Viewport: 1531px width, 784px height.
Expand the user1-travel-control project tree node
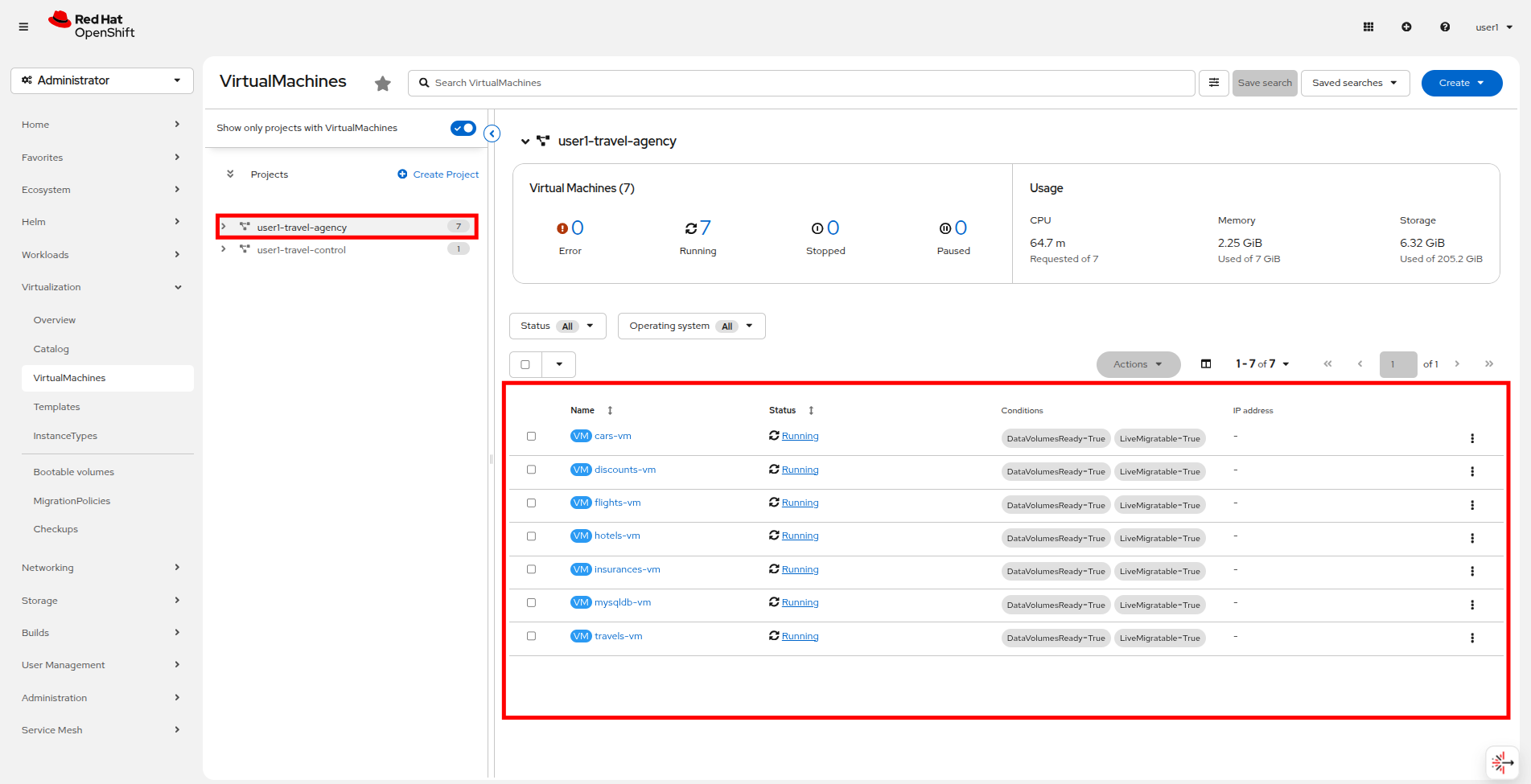coord(224,249)
